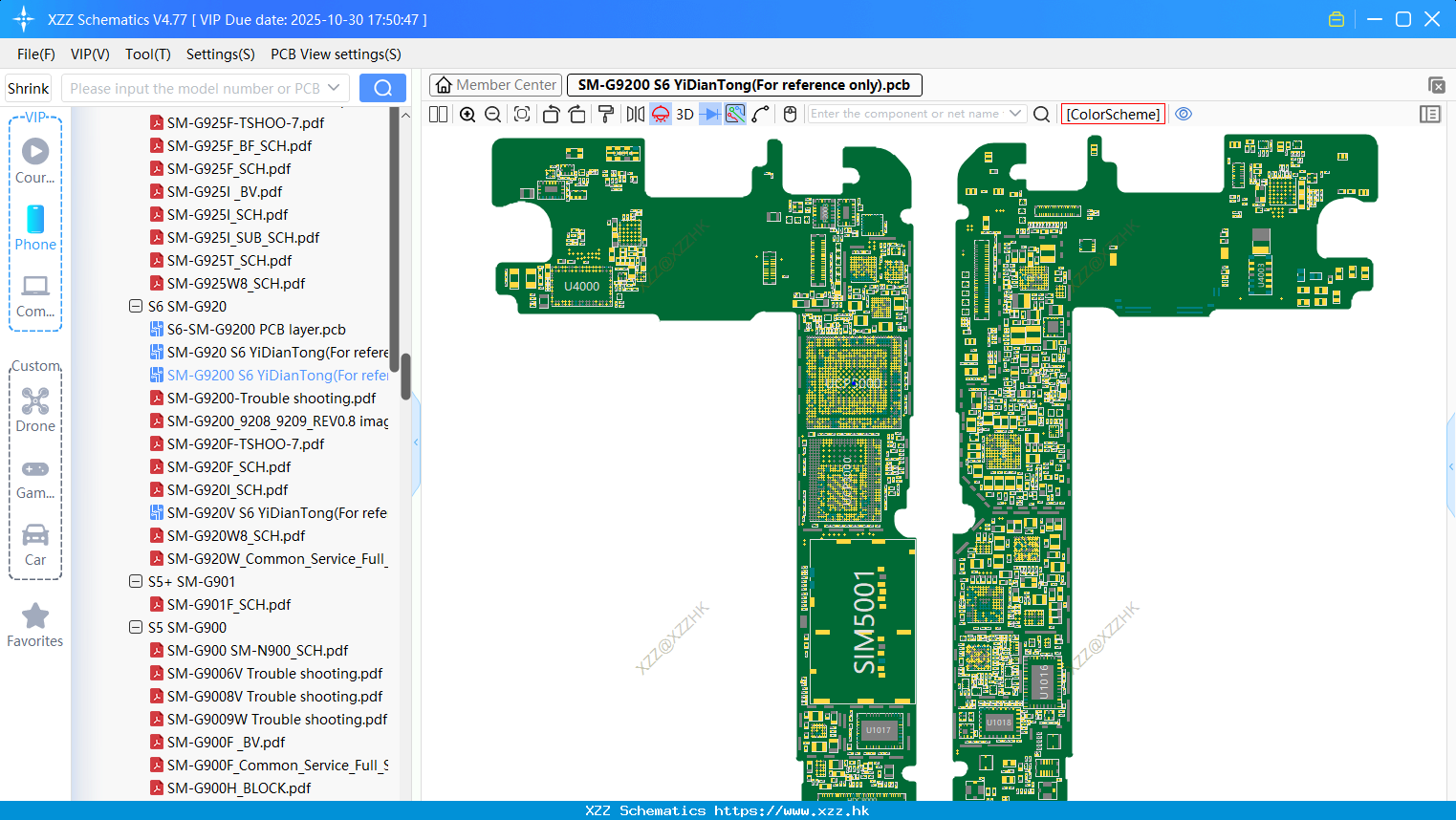Open SM-G920F_SCH.pdf file

coord(228,466)
